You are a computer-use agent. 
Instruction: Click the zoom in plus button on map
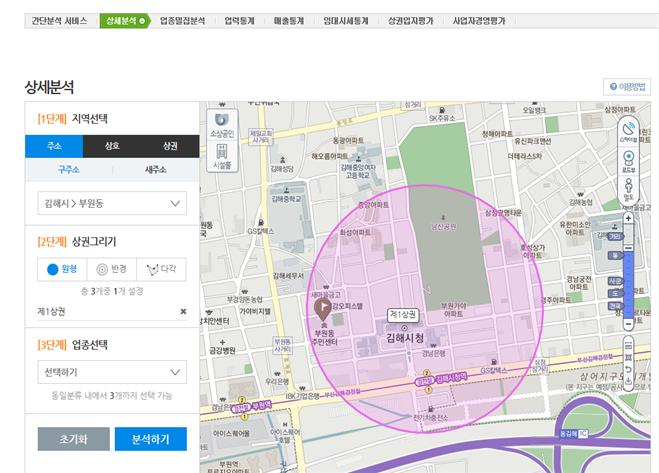628,218
